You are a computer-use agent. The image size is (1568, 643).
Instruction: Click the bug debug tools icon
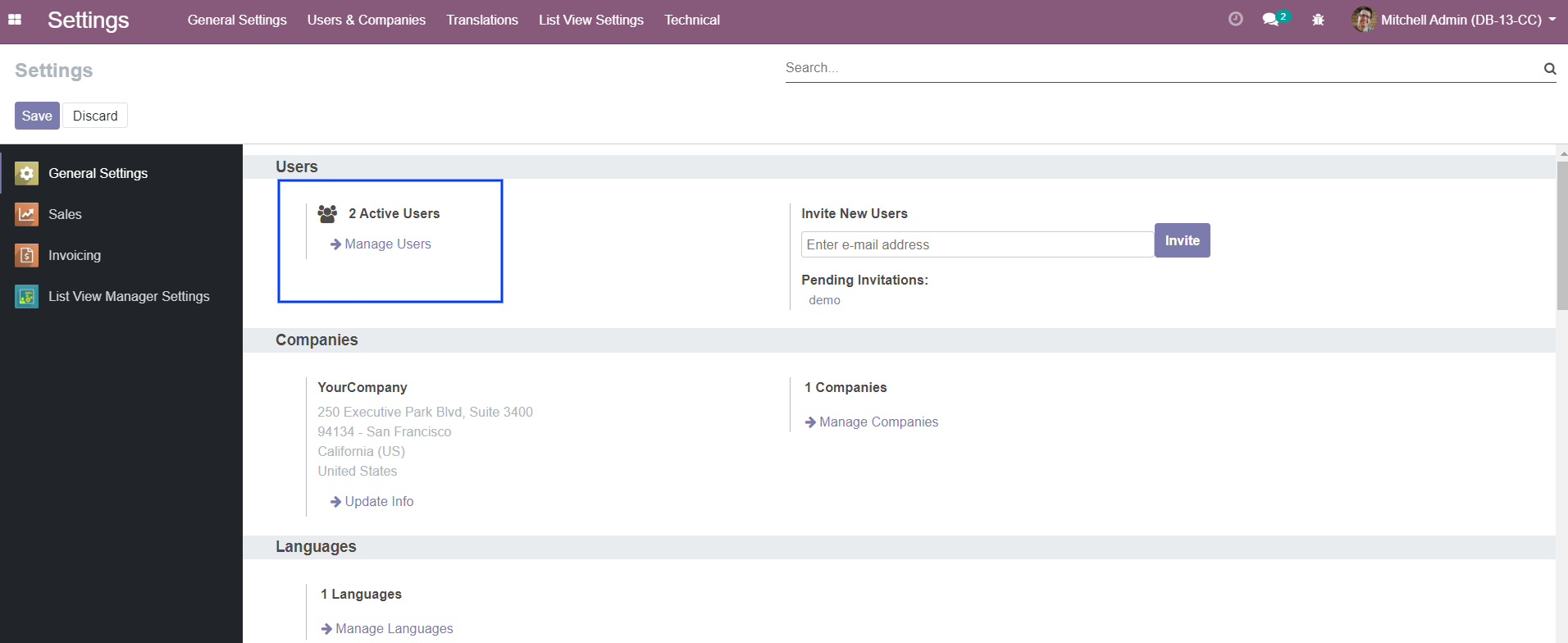(x=1318, y=20)
